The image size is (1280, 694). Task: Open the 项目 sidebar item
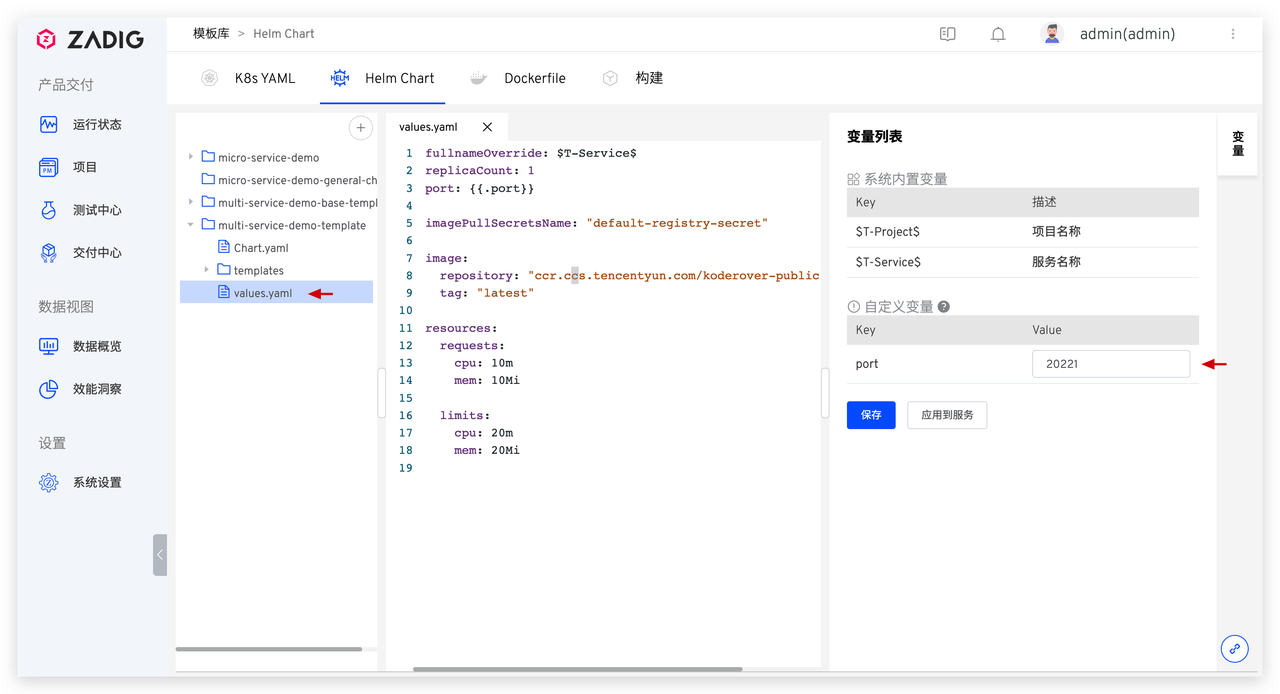point(68,167)
